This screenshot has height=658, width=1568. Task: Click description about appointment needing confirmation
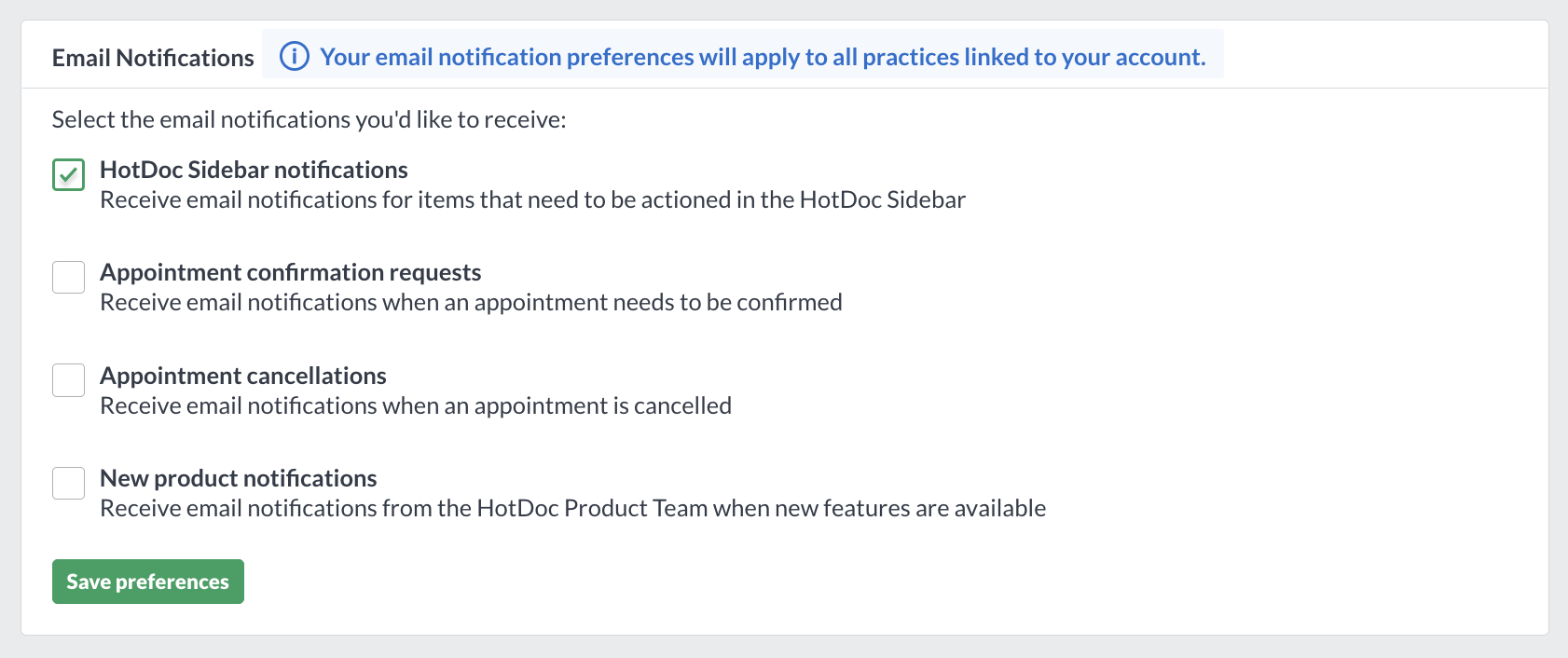472,302
